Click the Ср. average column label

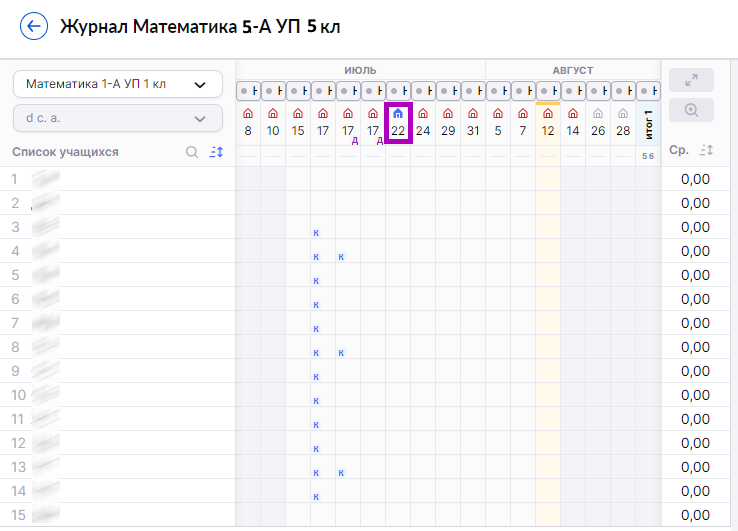point(679,150)
